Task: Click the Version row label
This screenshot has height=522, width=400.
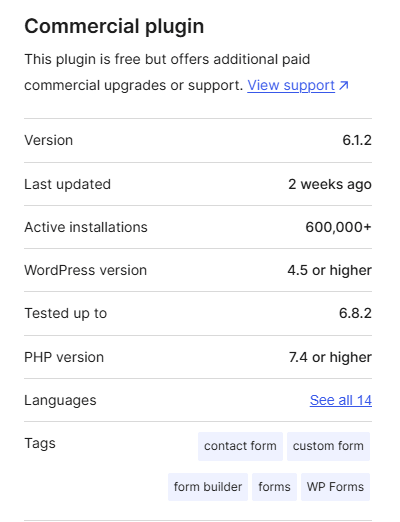Action: [x=49, y=140]
